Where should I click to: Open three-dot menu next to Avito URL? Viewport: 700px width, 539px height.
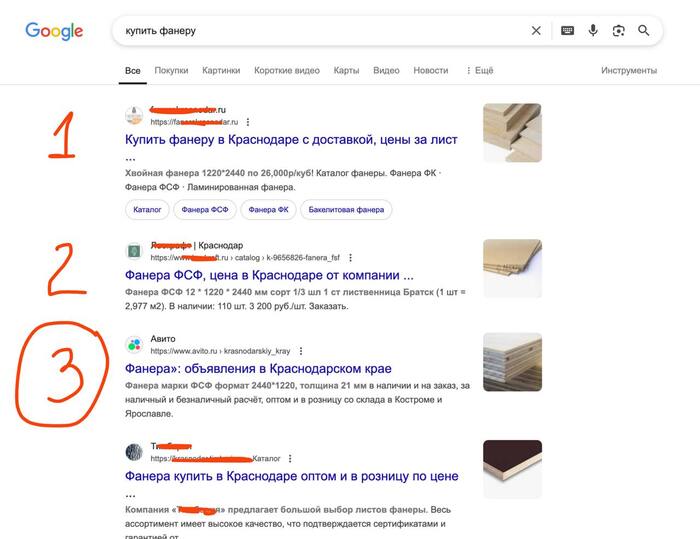tap(301, 352)
